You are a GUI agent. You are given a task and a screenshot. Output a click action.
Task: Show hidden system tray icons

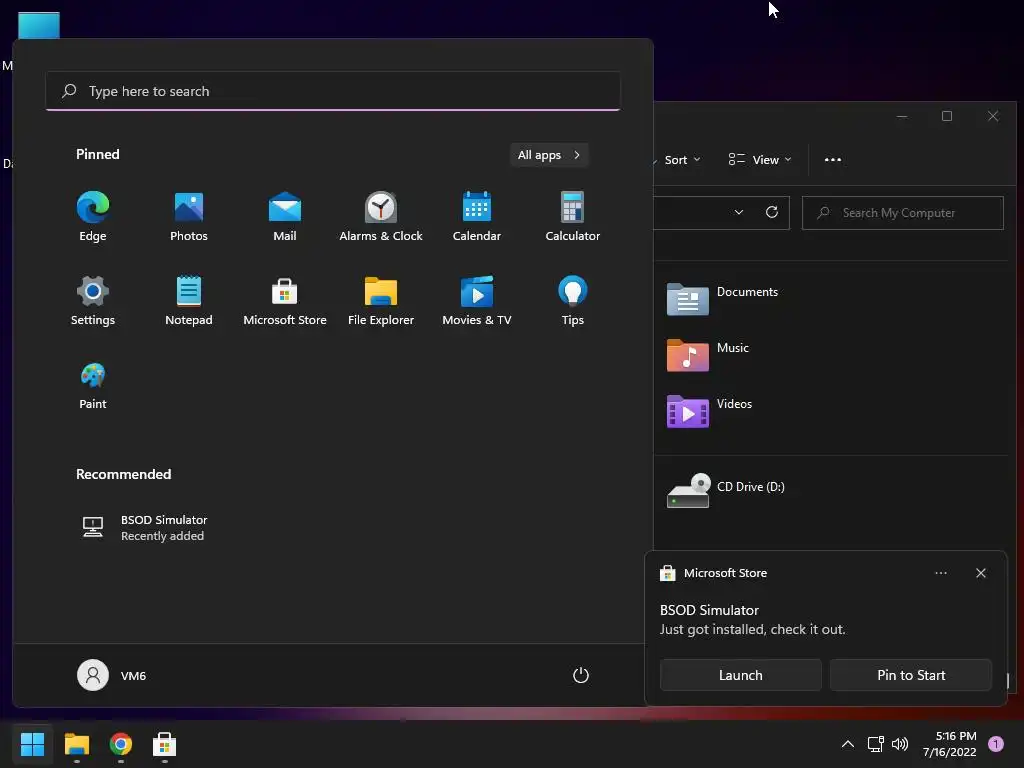click(x=848, y=744)
